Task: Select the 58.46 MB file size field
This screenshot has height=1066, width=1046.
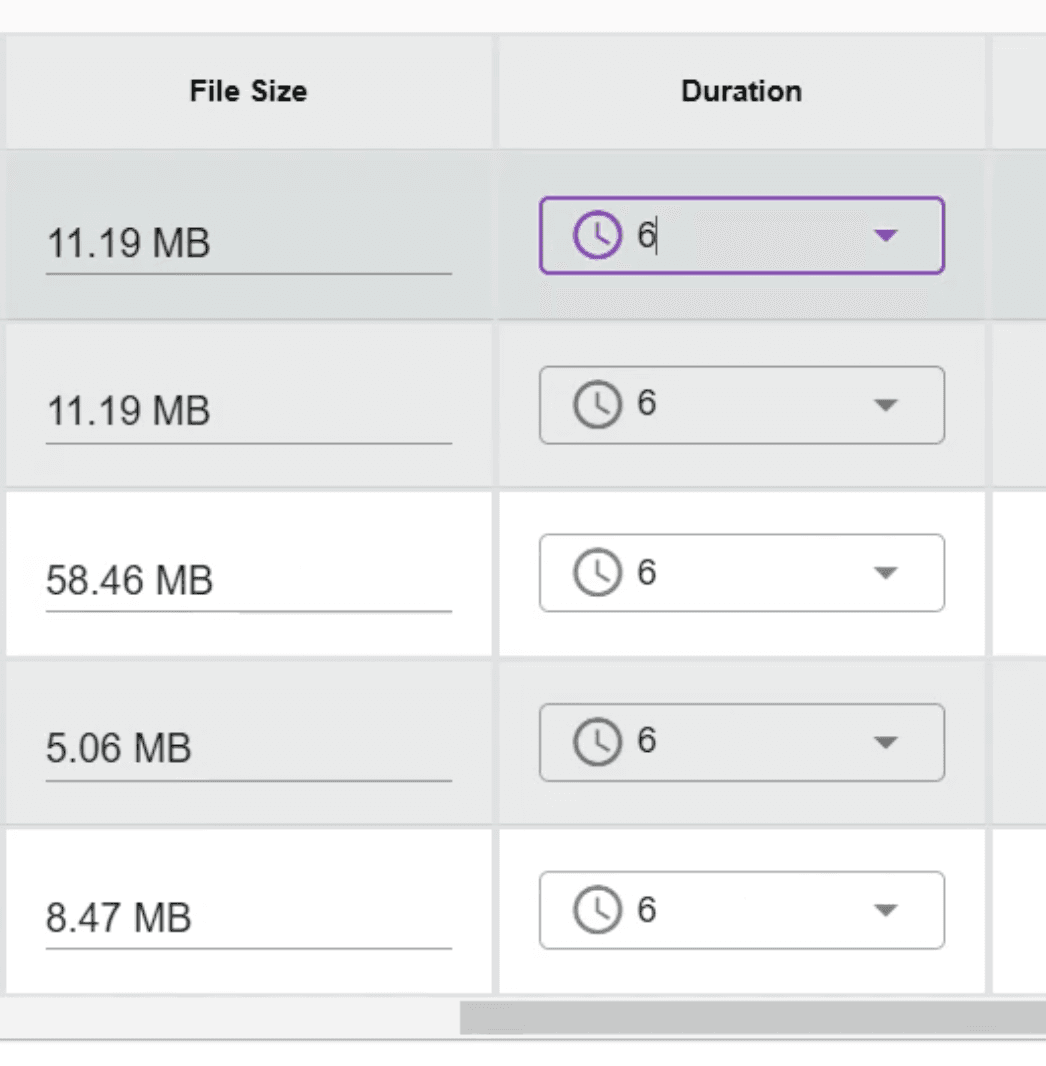Action: click(x=249, y=580)
